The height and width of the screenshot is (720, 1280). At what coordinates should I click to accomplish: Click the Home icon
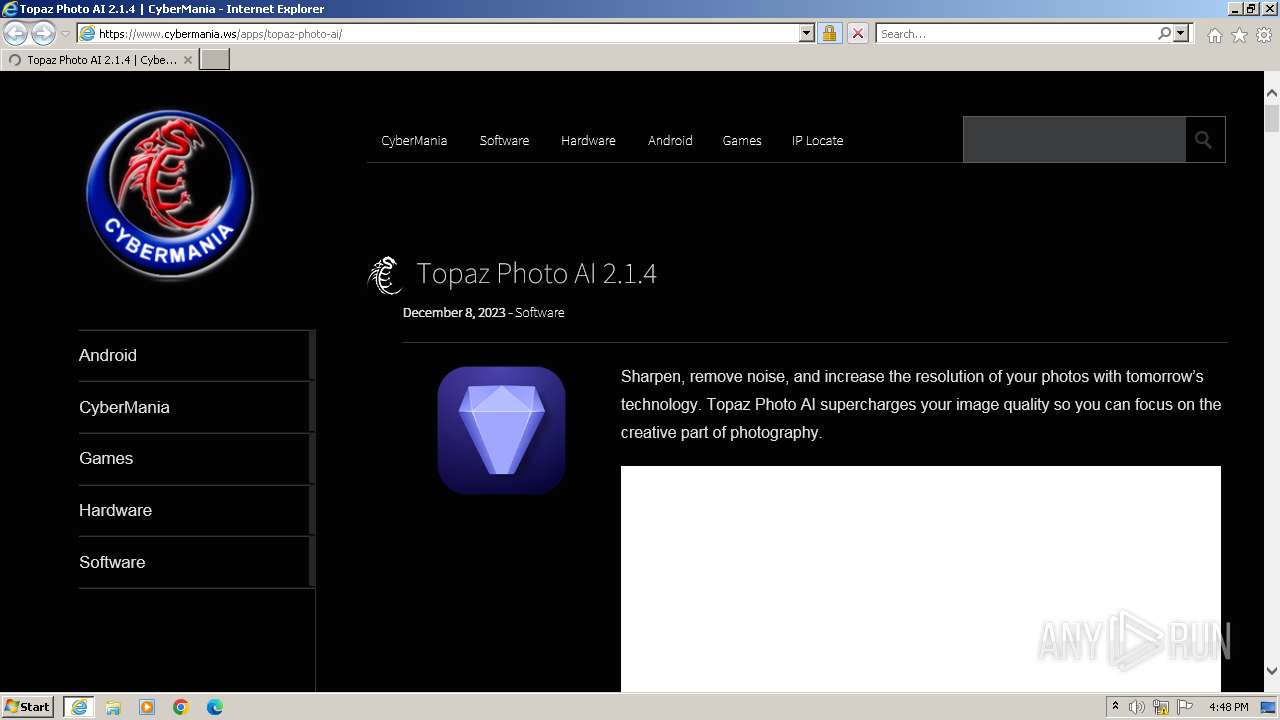coord(1214,35)
